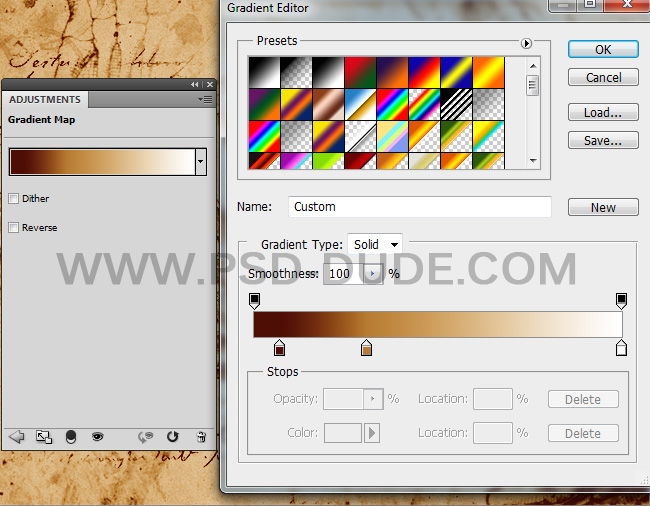Image resolution: width=650 pixels, height=506 pixels.
Task: Open gradient picker dropdown arrow in Gradient Map
Action: pyautogui.click(x=201, y=162)
